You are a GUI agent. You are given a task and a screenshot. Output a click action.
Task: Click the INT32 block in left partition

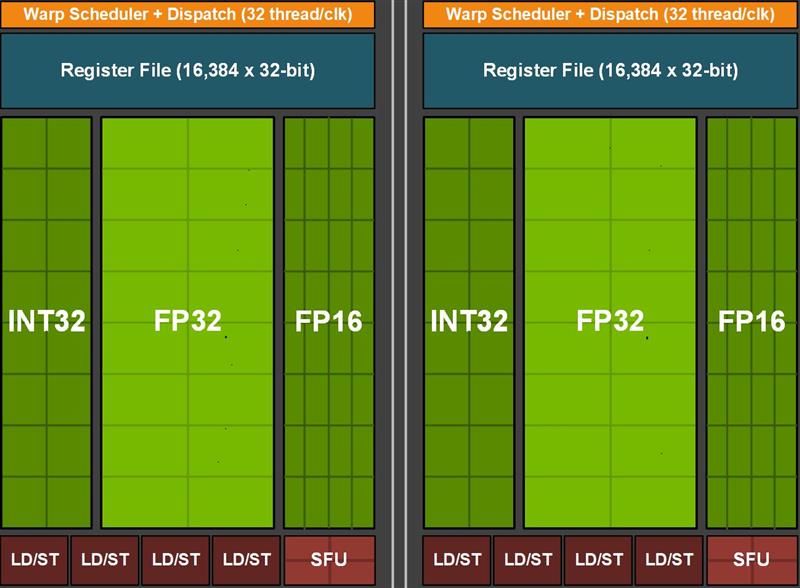[46, 323]
